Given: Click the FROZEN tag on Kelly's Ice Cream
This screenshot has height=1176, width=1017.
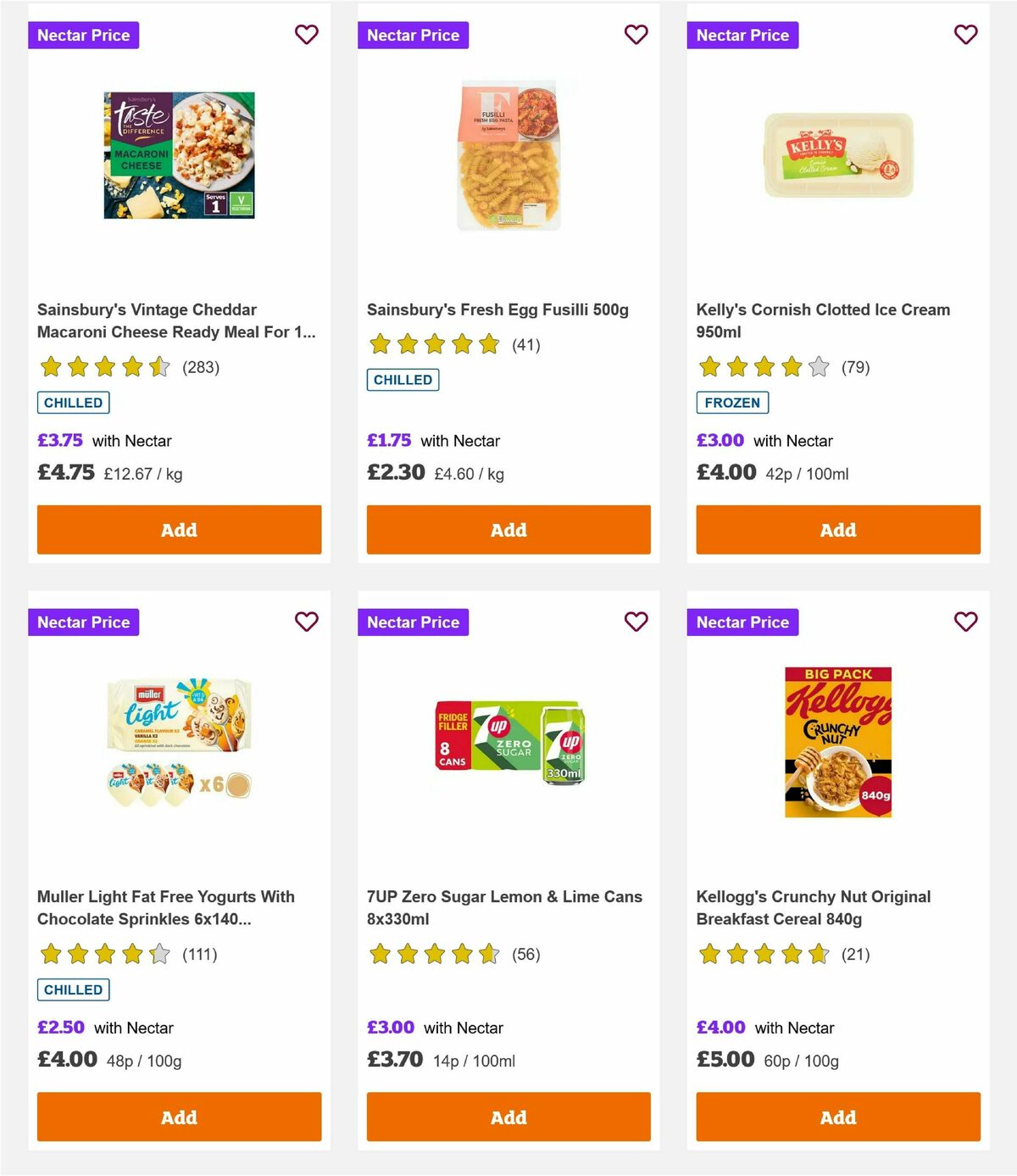Looking at the screenshot, I should click(732, 403).
